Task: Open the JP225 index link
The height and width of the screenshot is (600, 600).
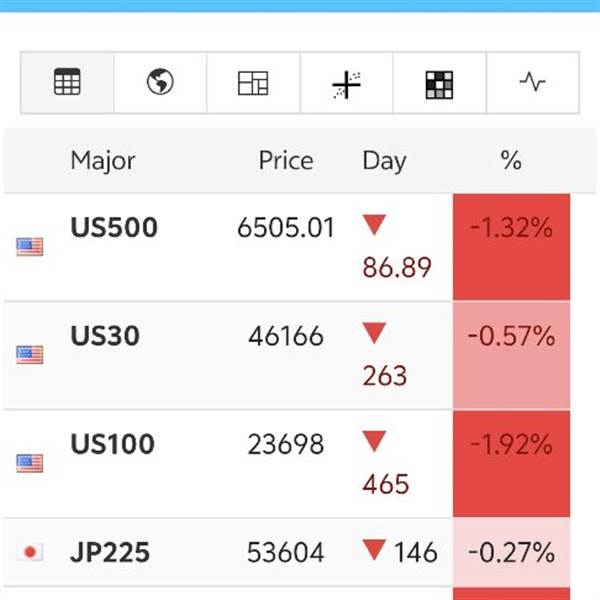Action: pos(108,552)
